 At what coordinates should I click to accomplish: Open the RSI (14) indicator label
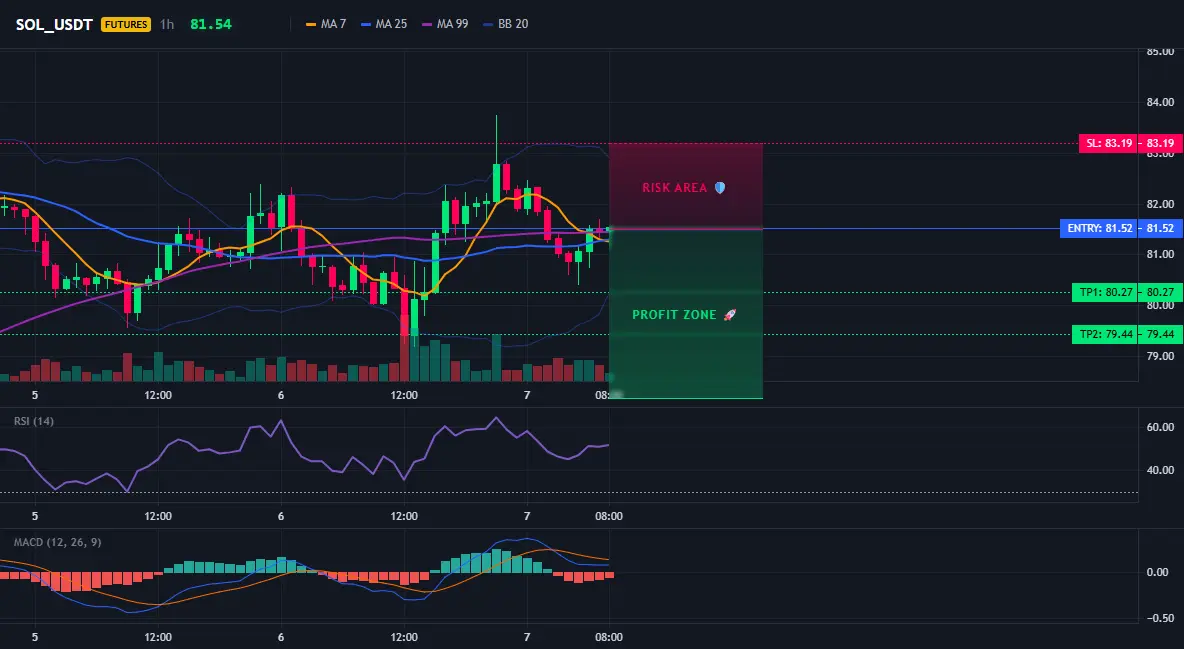(34, 421)
